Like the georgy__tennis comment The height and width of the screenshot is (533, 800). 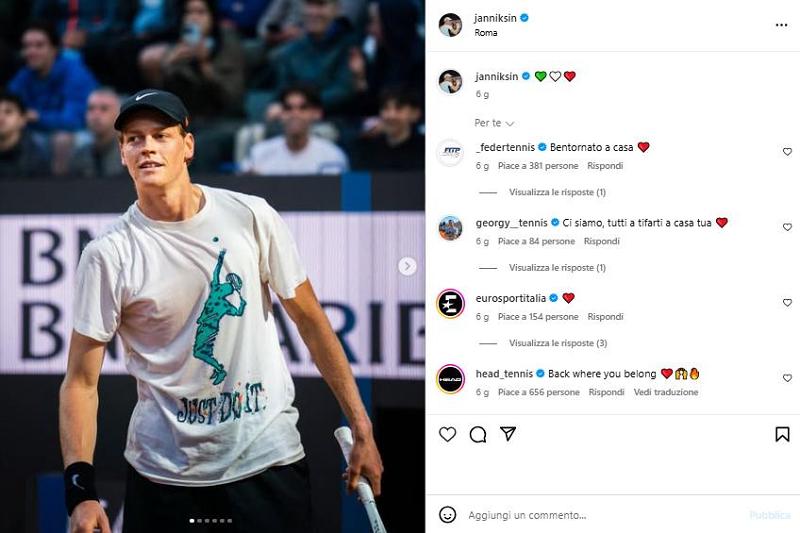click(787, 228)
